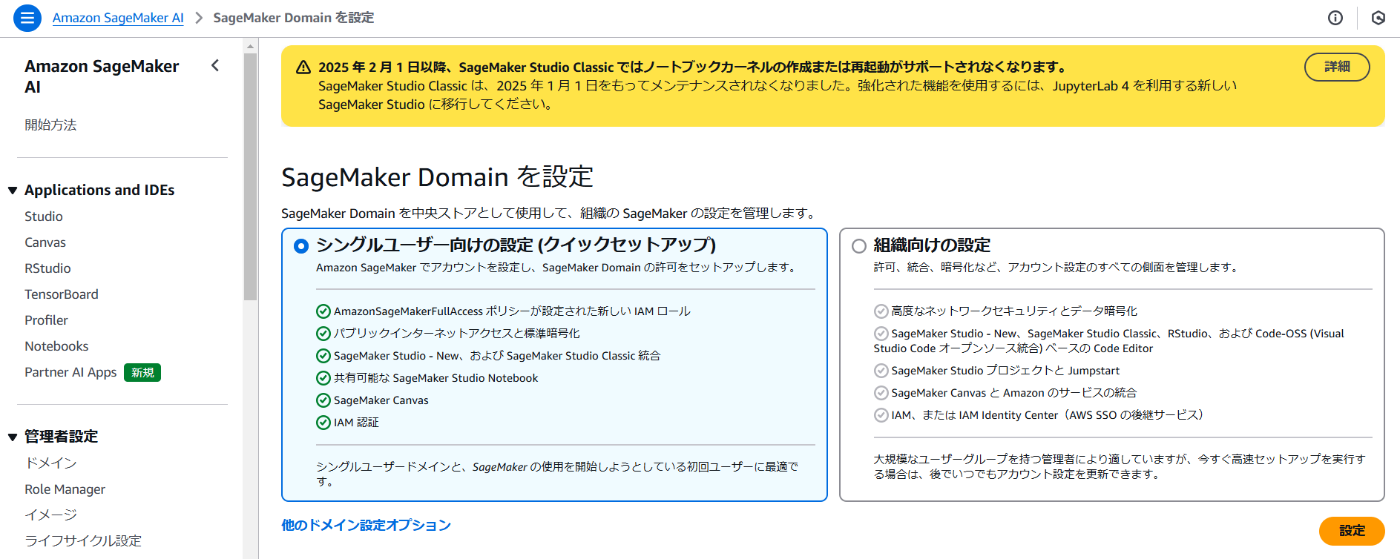
Task: Click the Amazon SageMaker AI sidebar title
Action: click(102, 76)
